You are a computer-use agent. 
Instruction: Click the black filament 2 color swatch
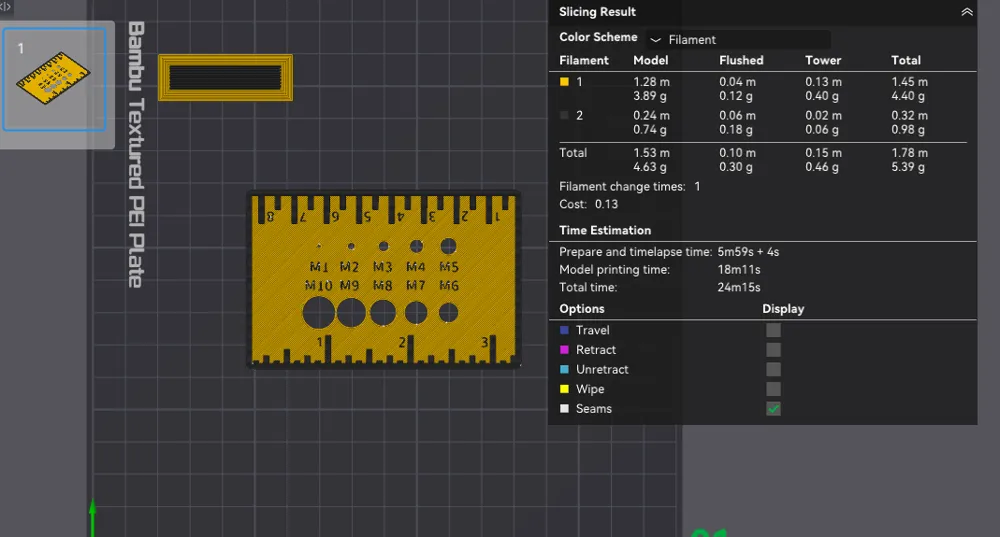click(564, 115)
